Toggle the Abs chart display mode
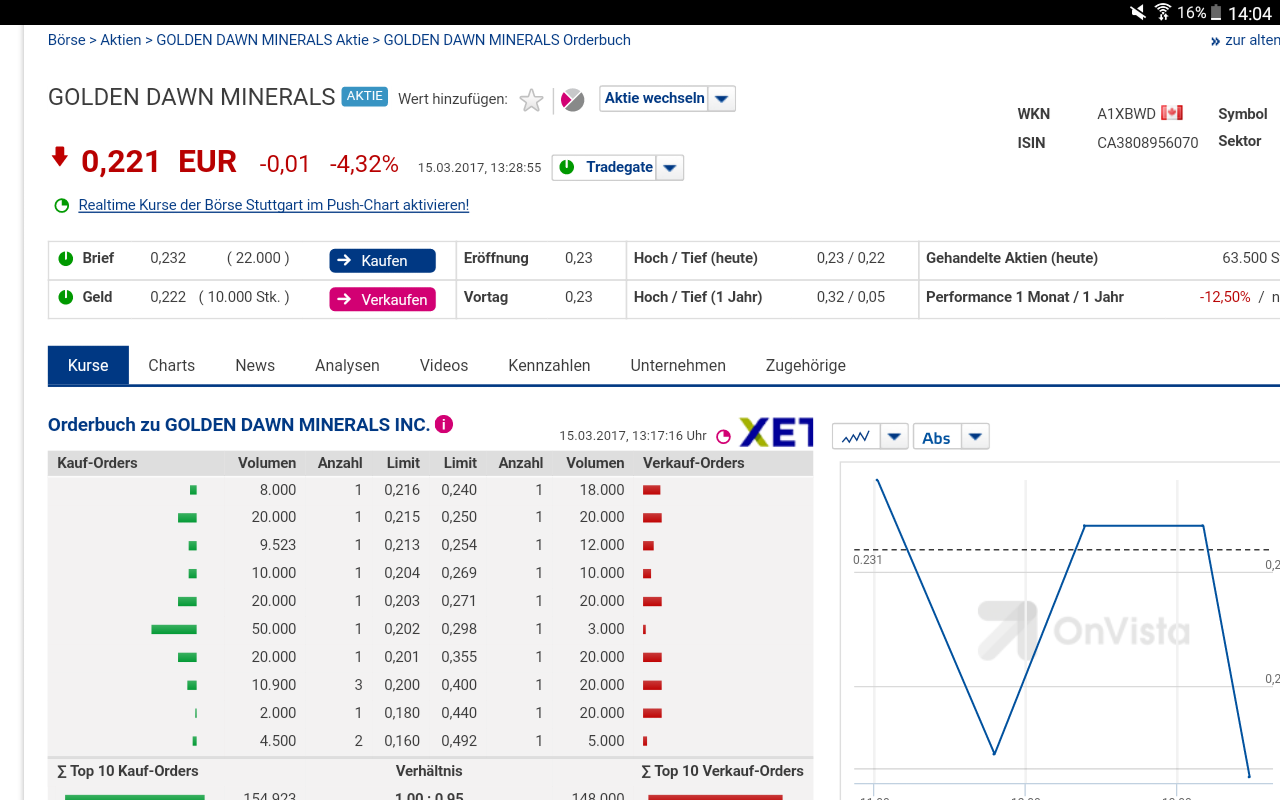This screenshot has height=800, width=1280. pos(937,437)
